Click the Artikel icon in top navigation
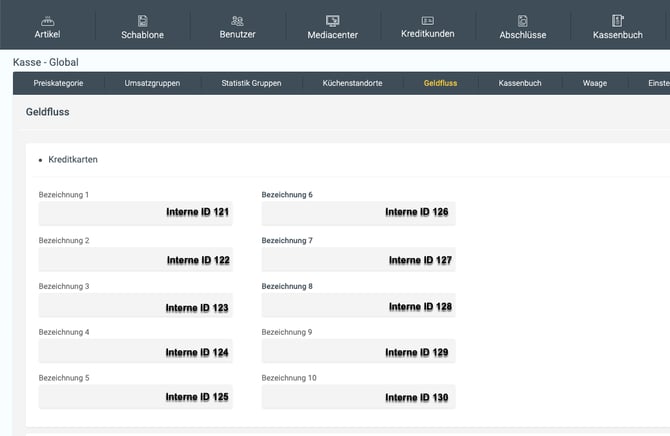Screen dimensions: 670x436 47,20
